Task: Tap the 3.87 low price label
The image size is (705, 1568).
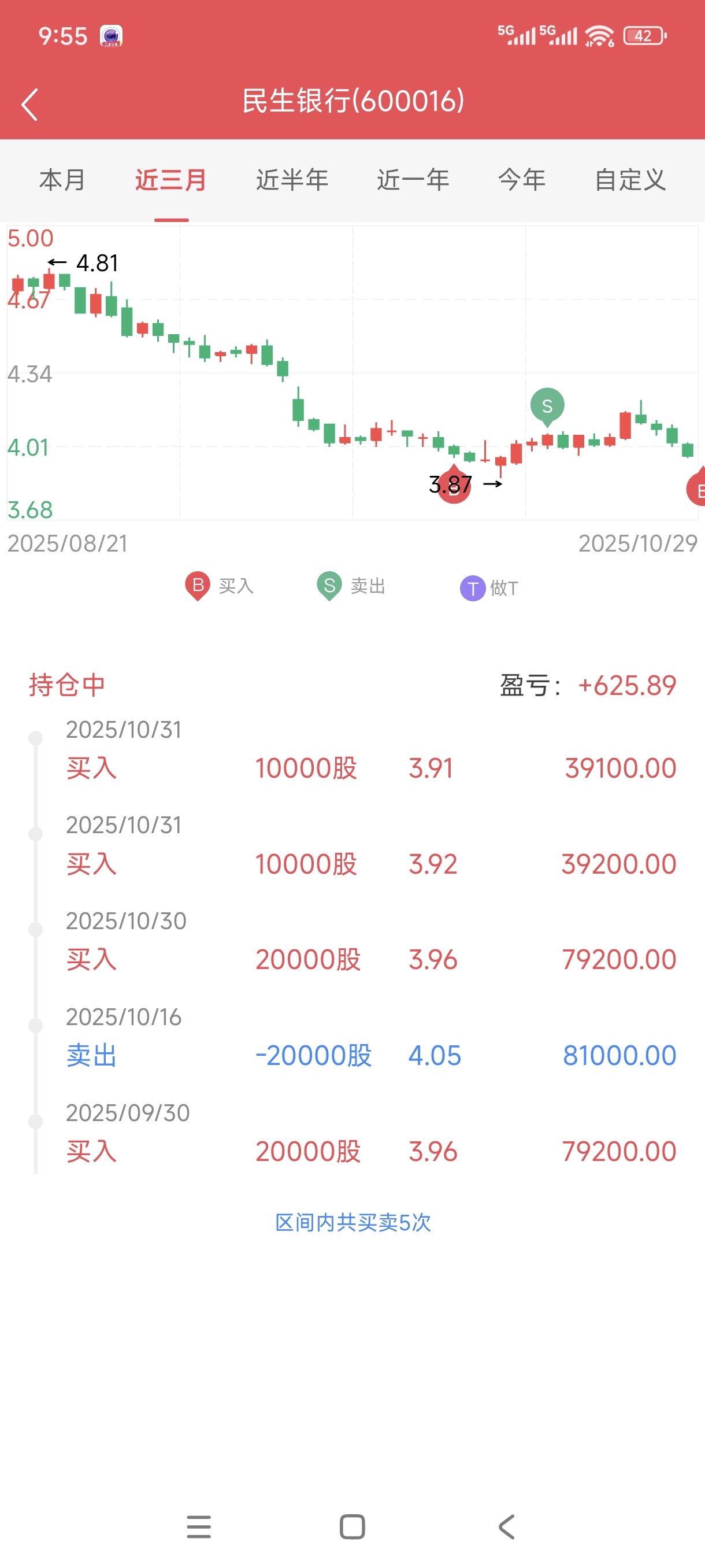Action: 451,485
